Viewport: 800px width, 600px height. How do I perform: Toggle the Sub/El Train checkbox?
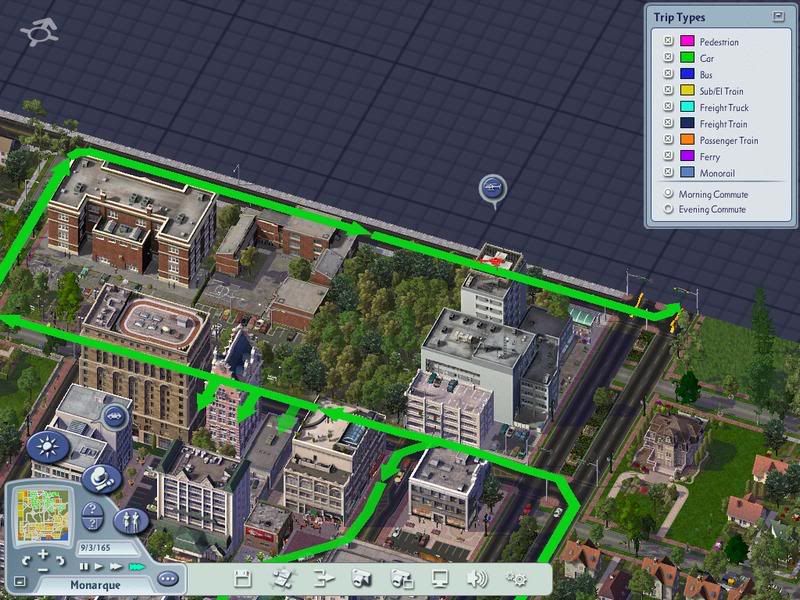tap(668, 90)
